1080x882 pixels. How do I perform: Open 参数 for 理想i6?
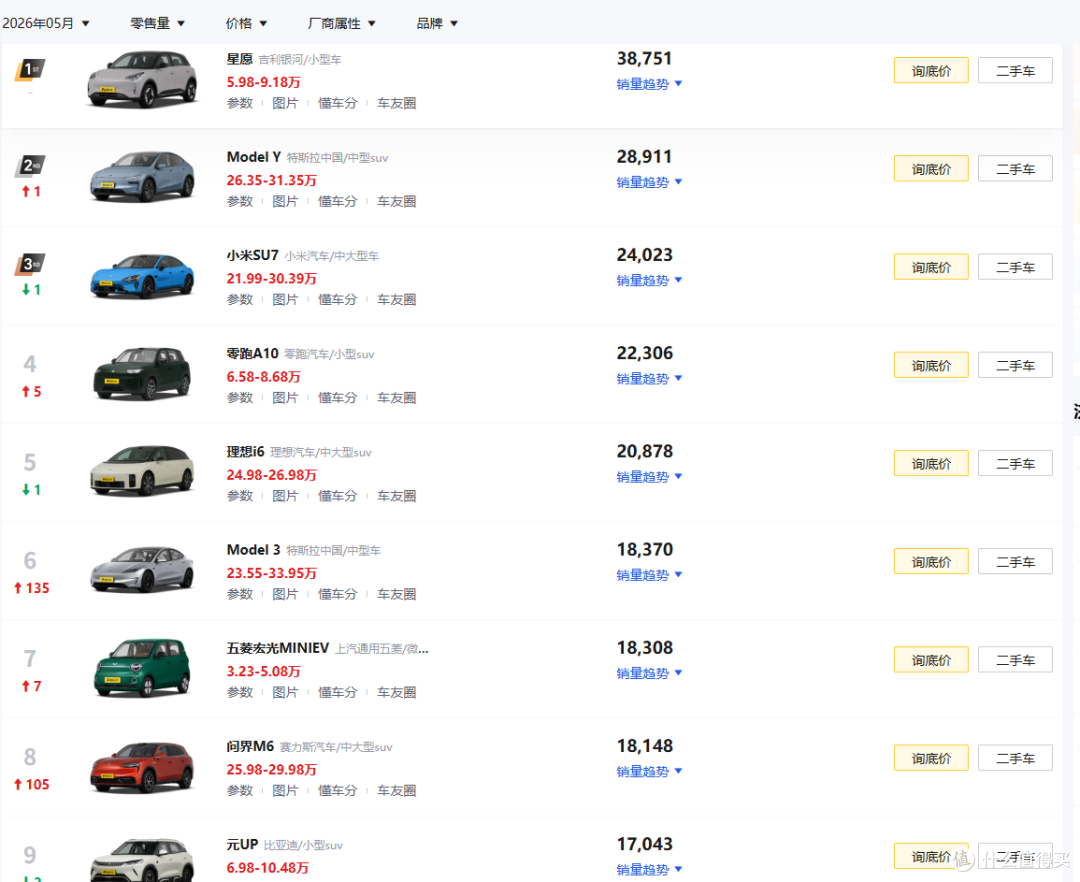[240, 496]
